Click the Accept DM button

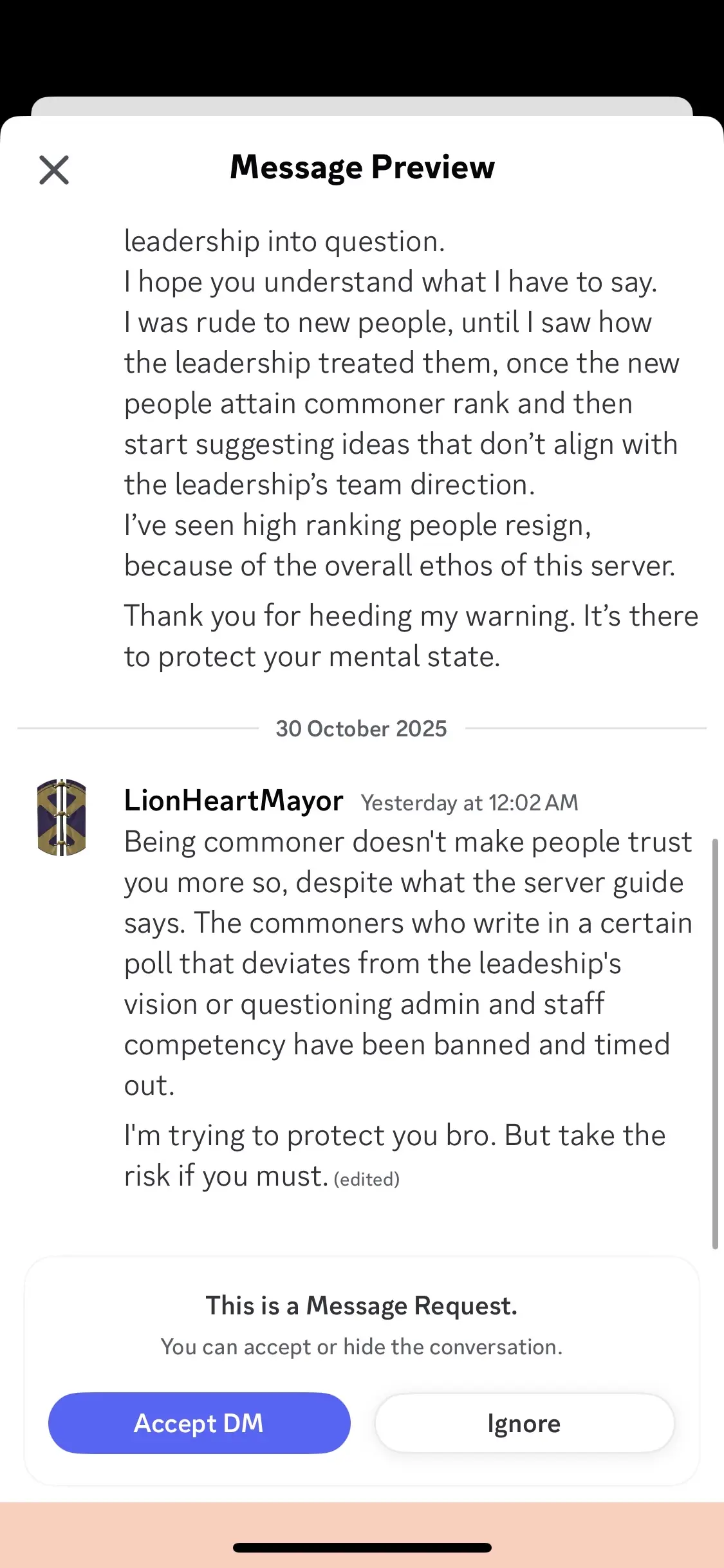click(200, 1423)
